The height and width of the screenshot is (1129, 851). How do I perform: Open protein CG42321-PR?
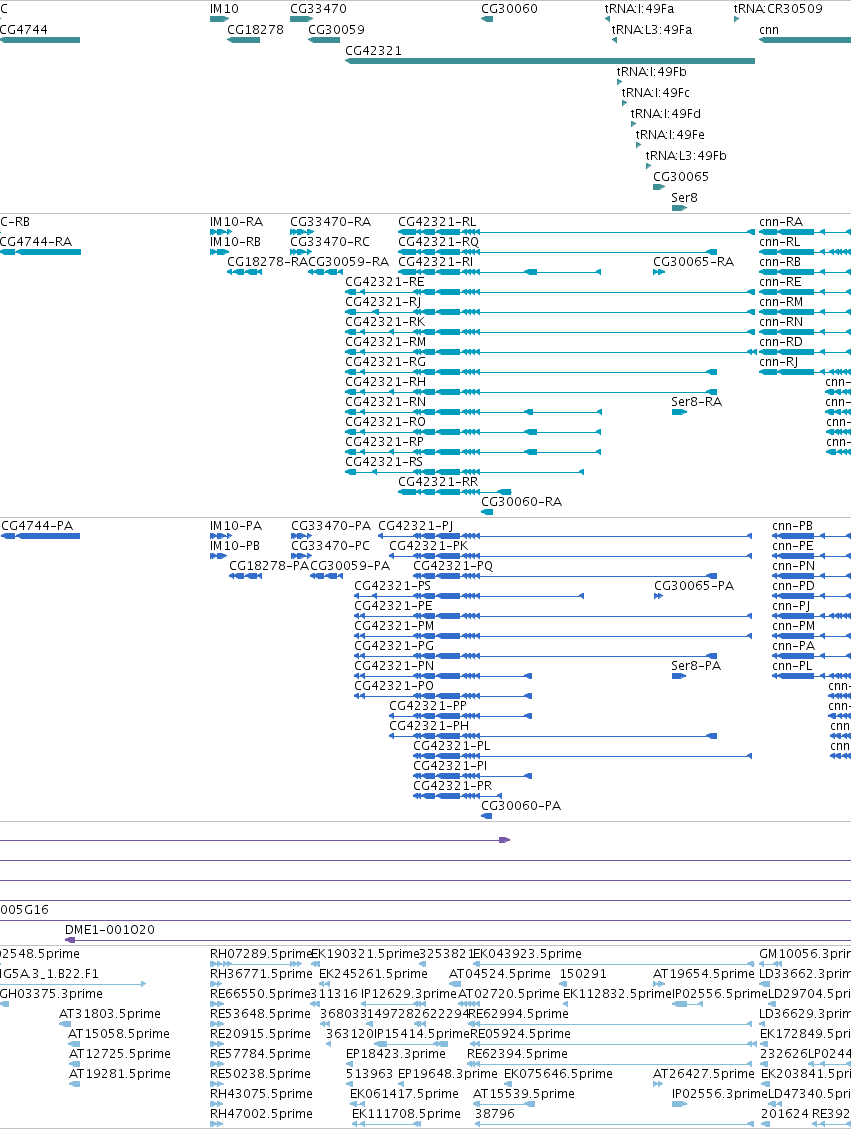[453, 786]
